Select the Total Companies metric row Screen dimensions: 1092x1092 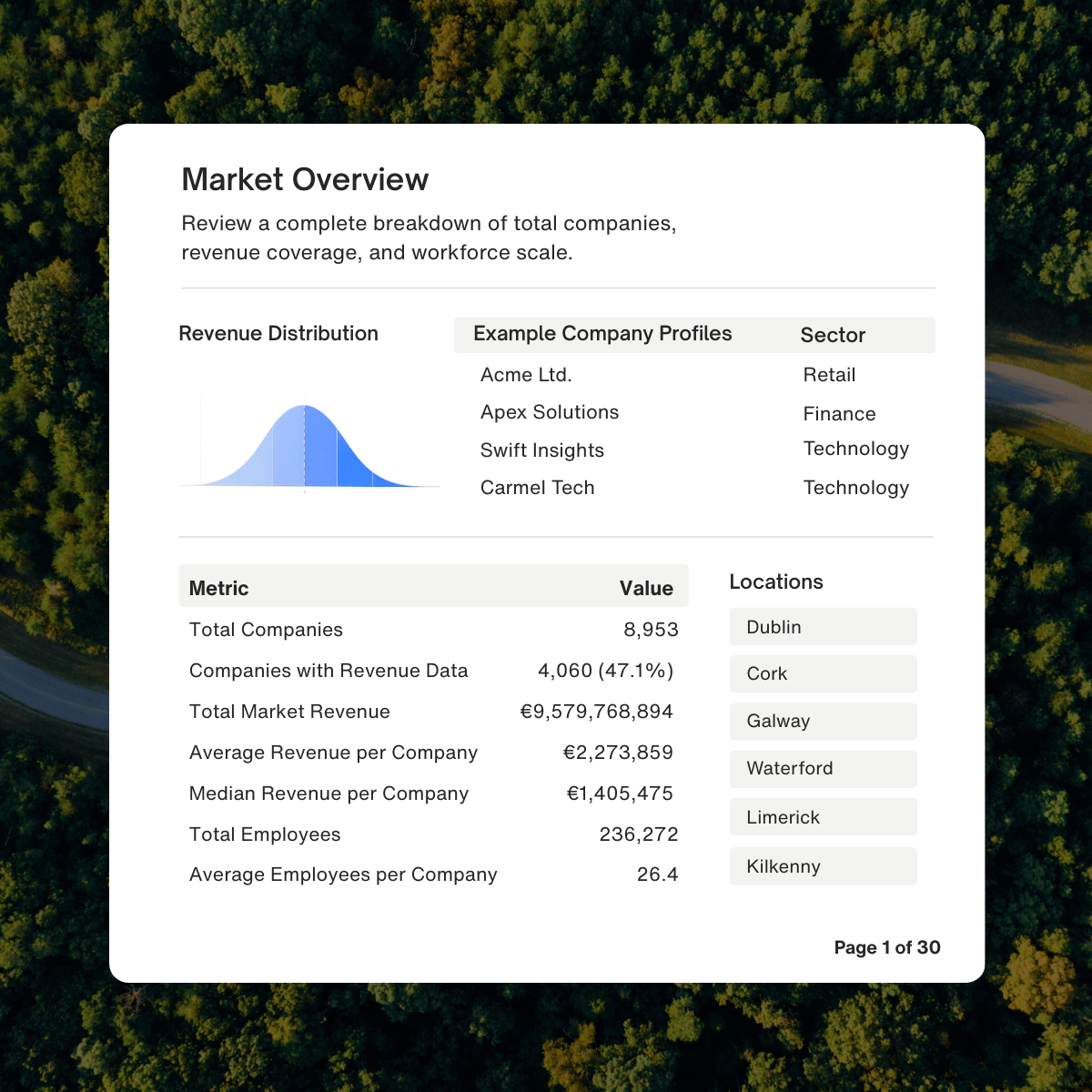click(266, 629)
